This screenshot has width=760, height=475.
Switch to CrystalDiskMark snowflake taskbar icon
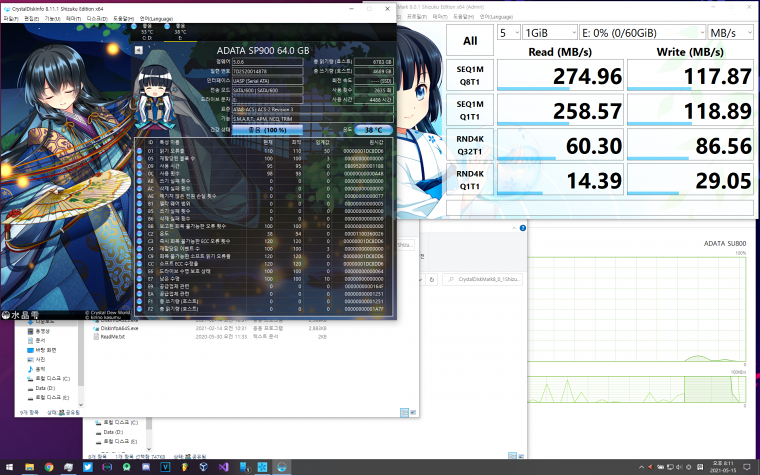[x=262, y=467]
